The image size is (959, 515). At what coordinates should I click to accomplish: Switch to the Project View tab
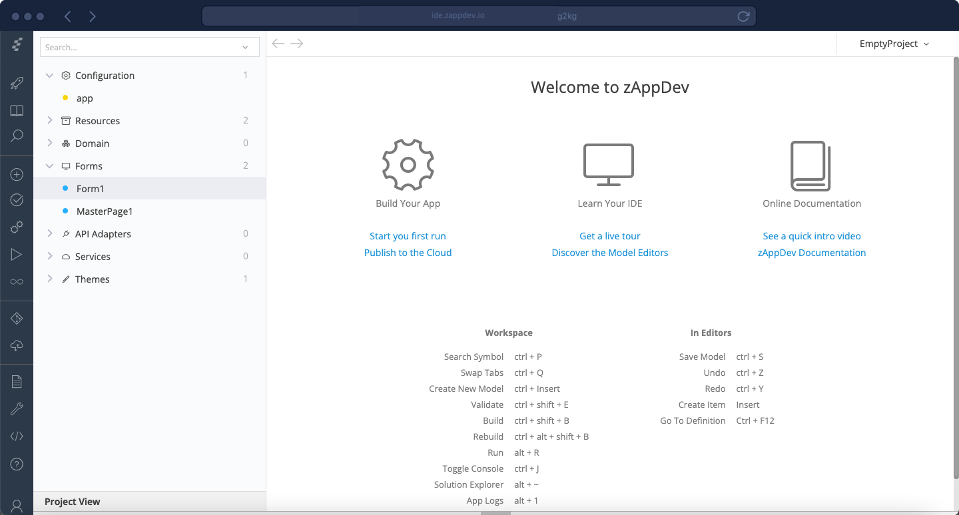coord(73,502)
